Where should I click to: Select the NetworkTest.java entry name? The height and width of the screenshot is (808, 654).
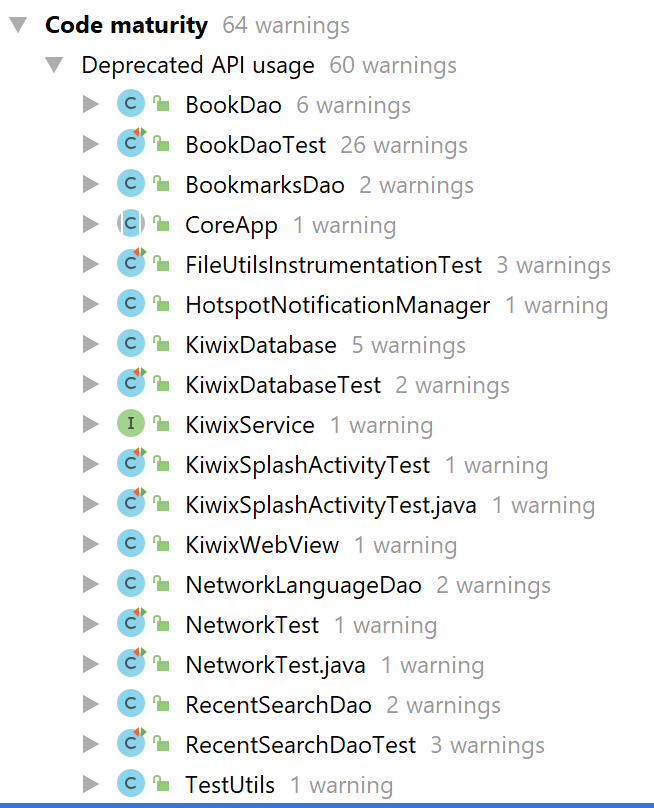275,665
